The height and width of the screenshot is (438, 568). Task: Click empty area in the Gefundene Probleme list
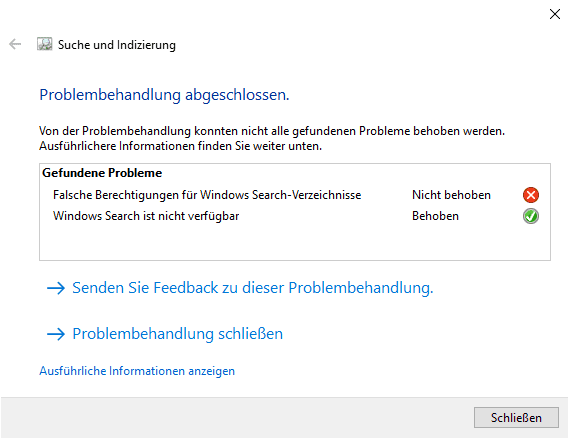pyautogui.click(x=295, y=243)
